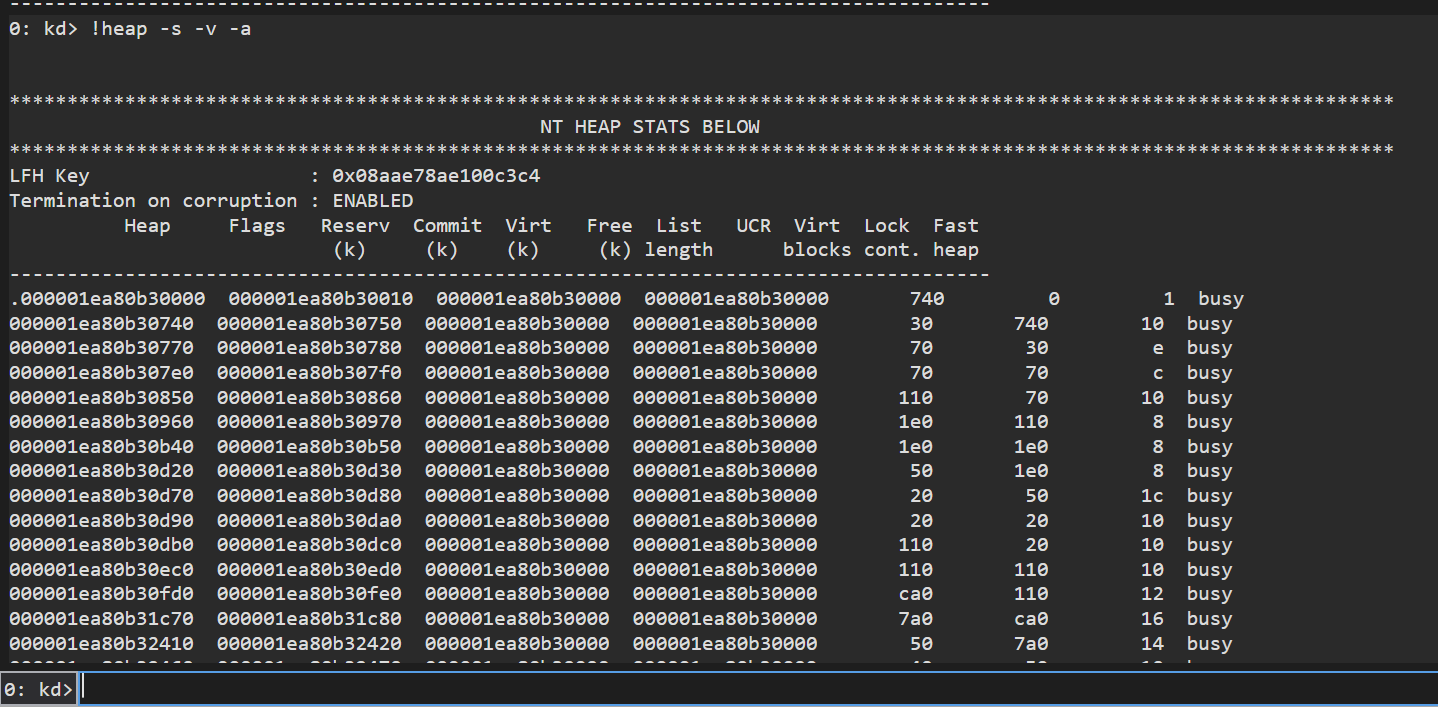Click the "Lock cont." column header
Viewport: 1438px width, 707px height.
[887, 238]
